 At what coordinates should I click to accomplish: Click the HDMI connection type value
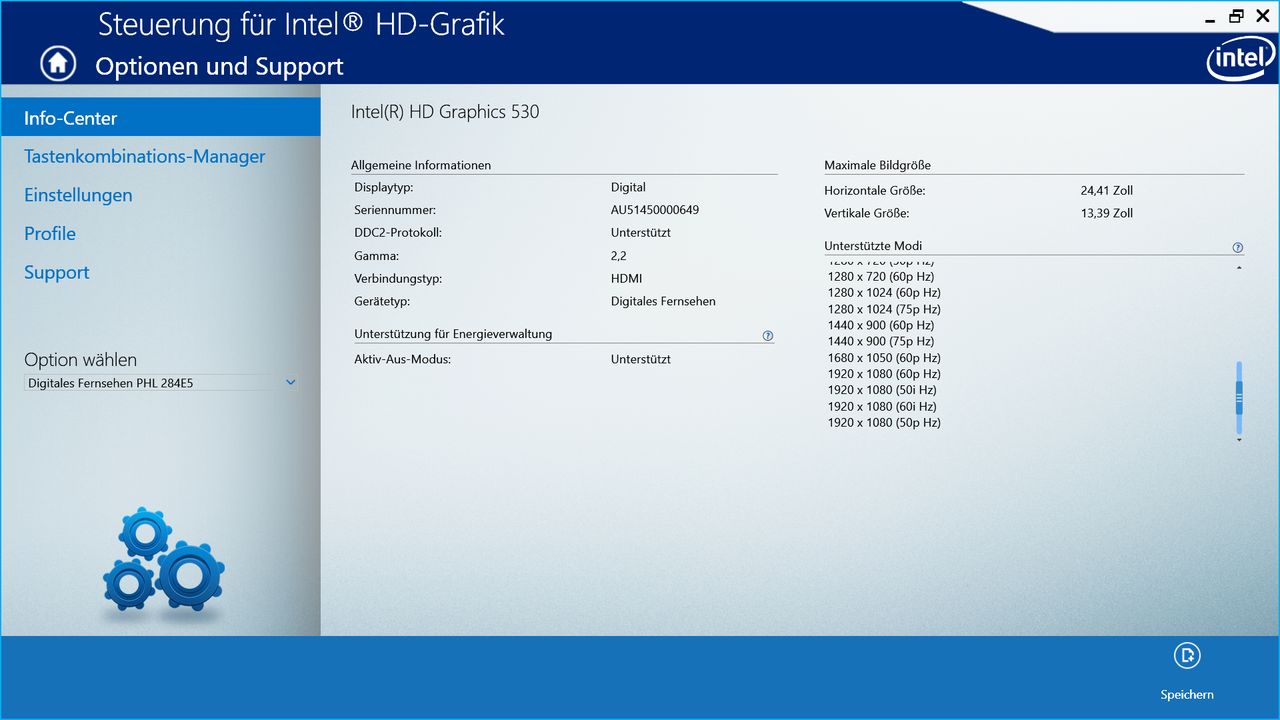click(627, 279)
